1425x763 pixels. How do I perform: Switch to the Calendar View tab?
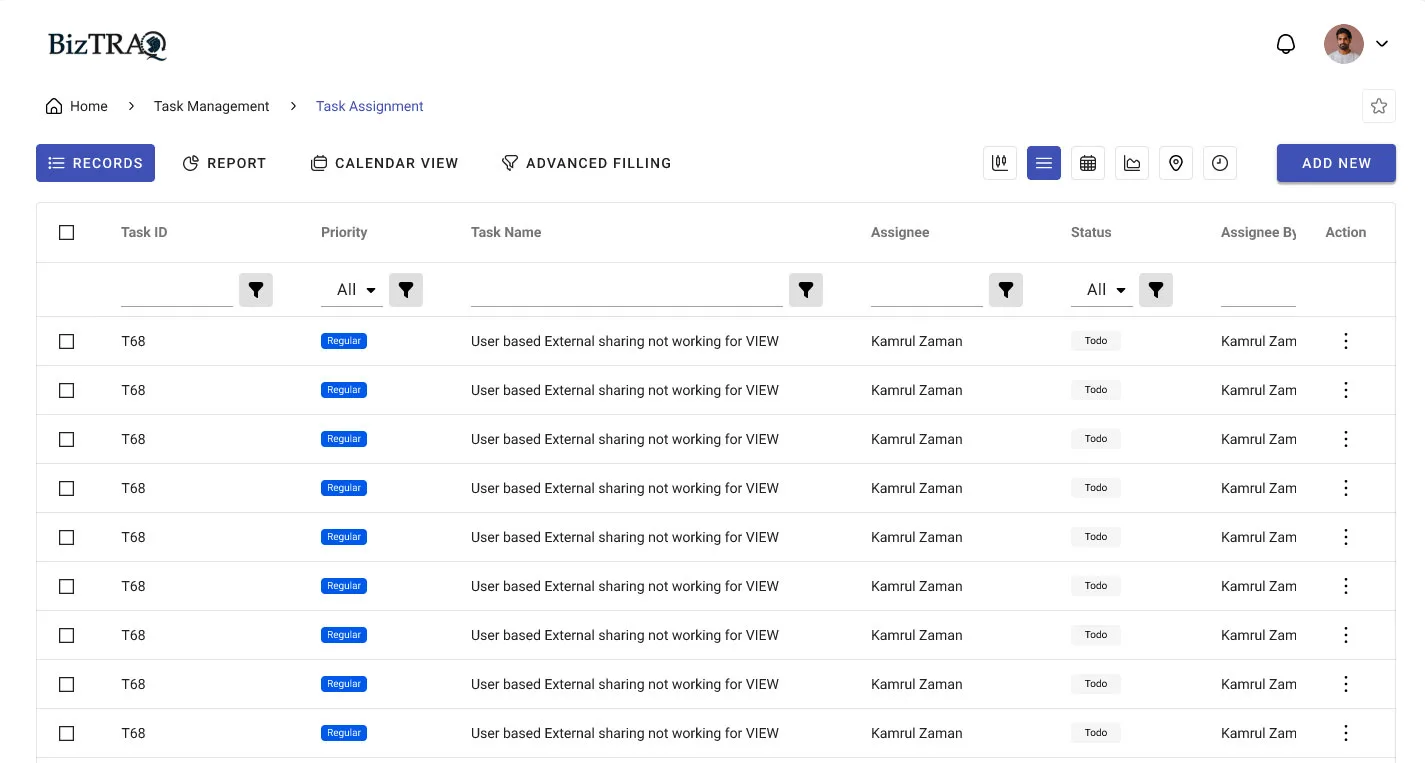click(x=384, y=163)
